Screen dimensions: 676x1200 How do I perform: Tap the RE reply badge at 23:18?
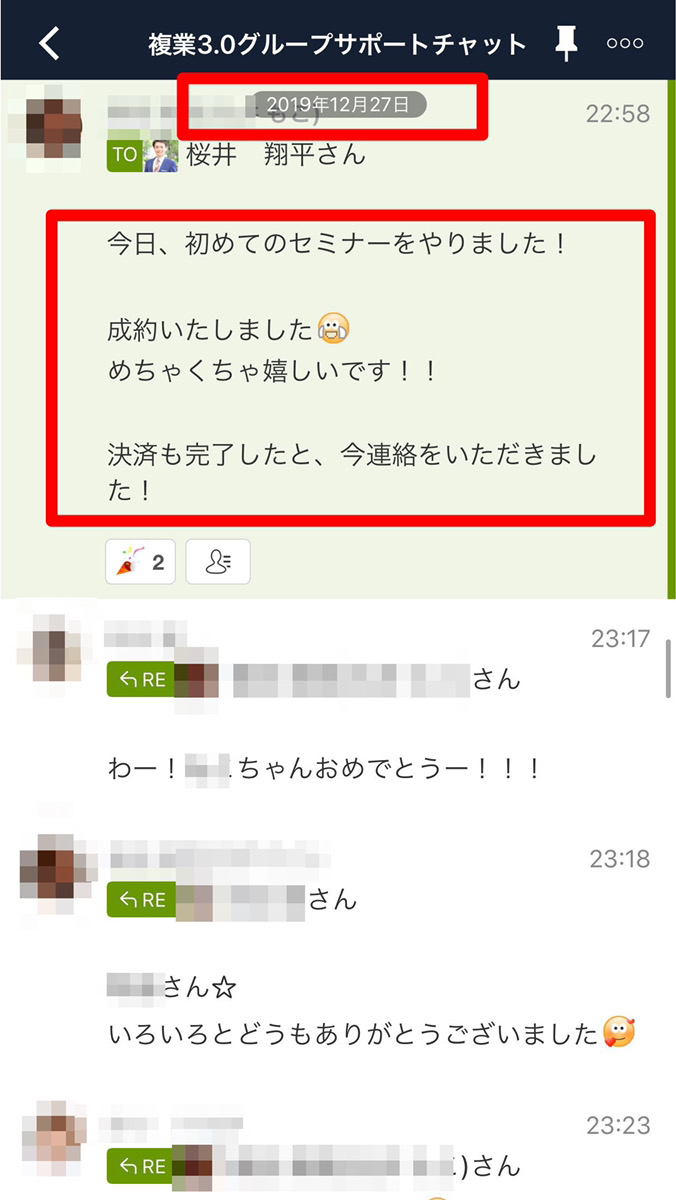141,899
